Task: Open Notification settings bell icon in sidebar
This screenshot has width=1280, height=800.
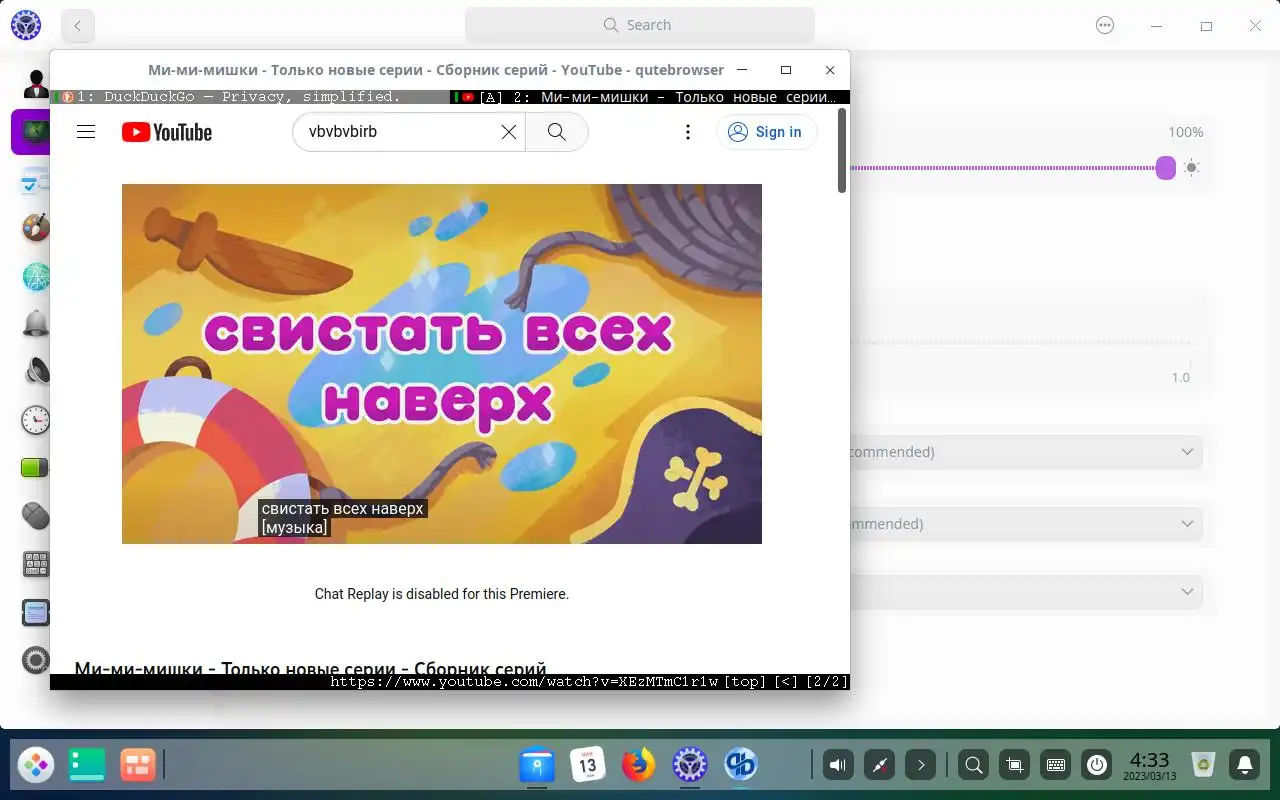Action: click(x=36, y=324)
